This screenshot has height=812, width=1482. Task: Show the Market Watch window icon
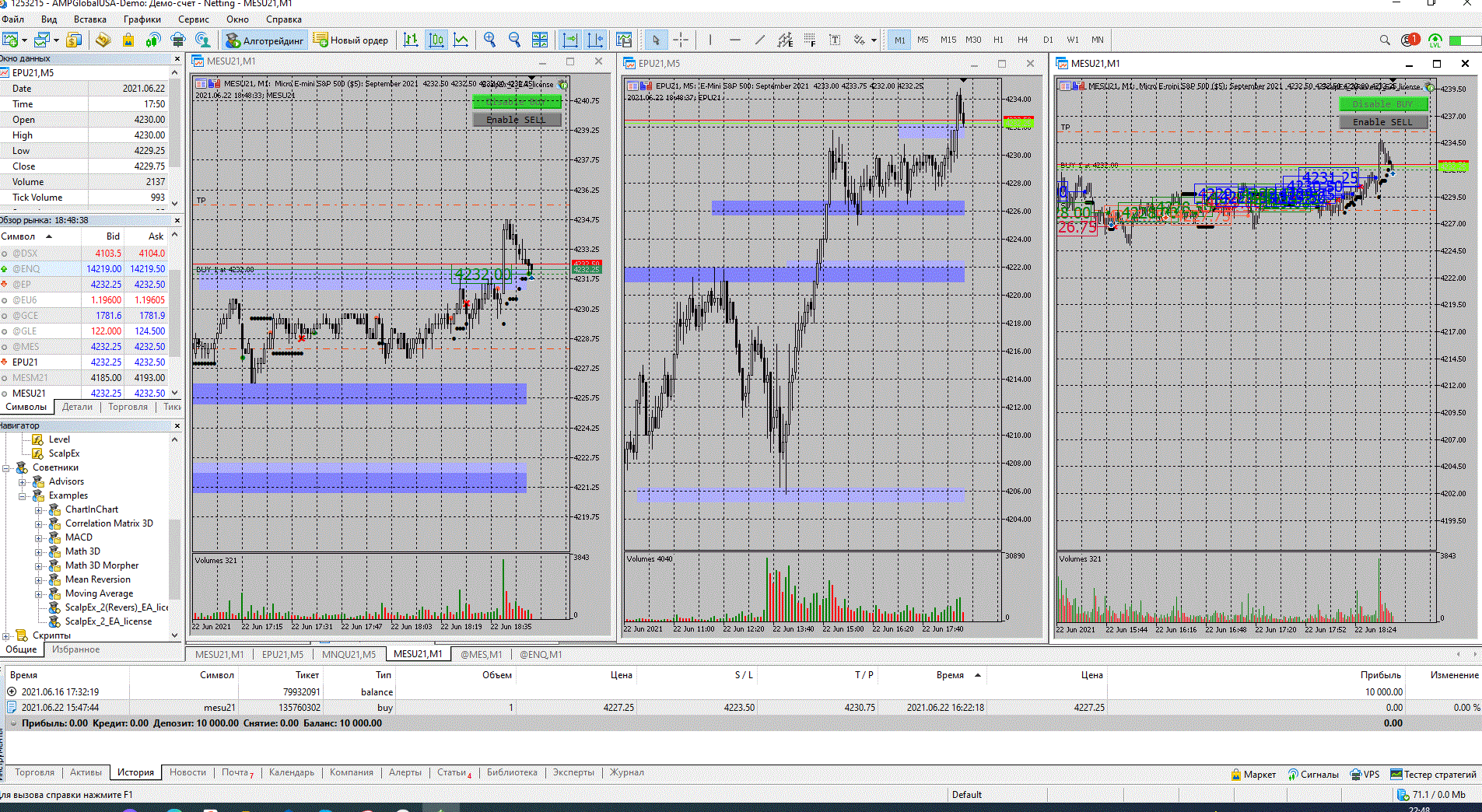[75, 40]
